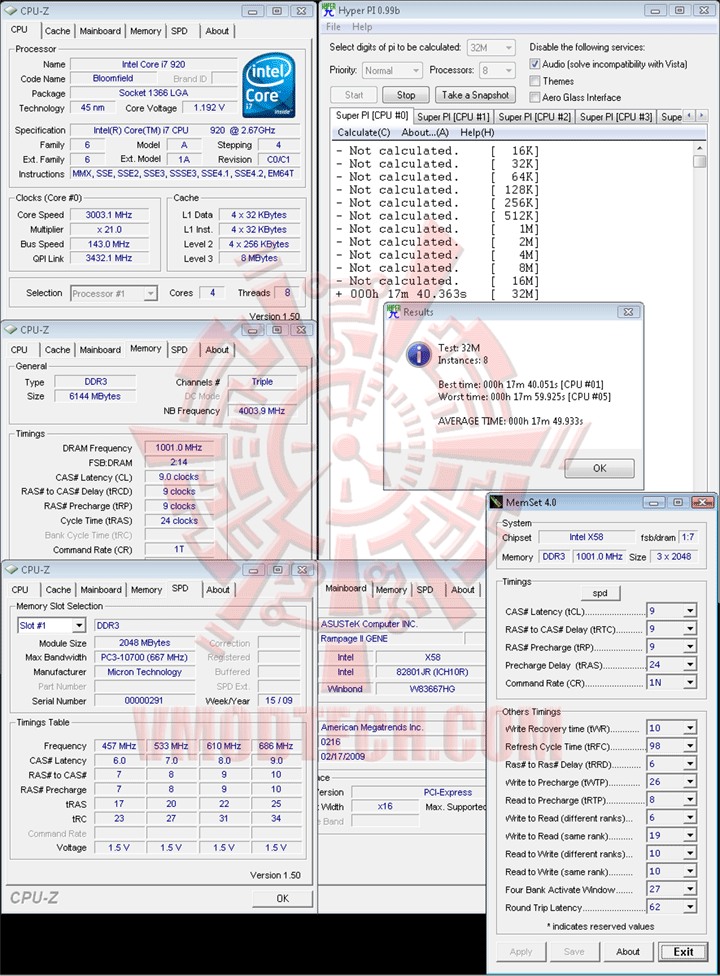Open Cache tab in top CPU-Z window
Viewport: 720px width, 976px height.
click(57, 31)
